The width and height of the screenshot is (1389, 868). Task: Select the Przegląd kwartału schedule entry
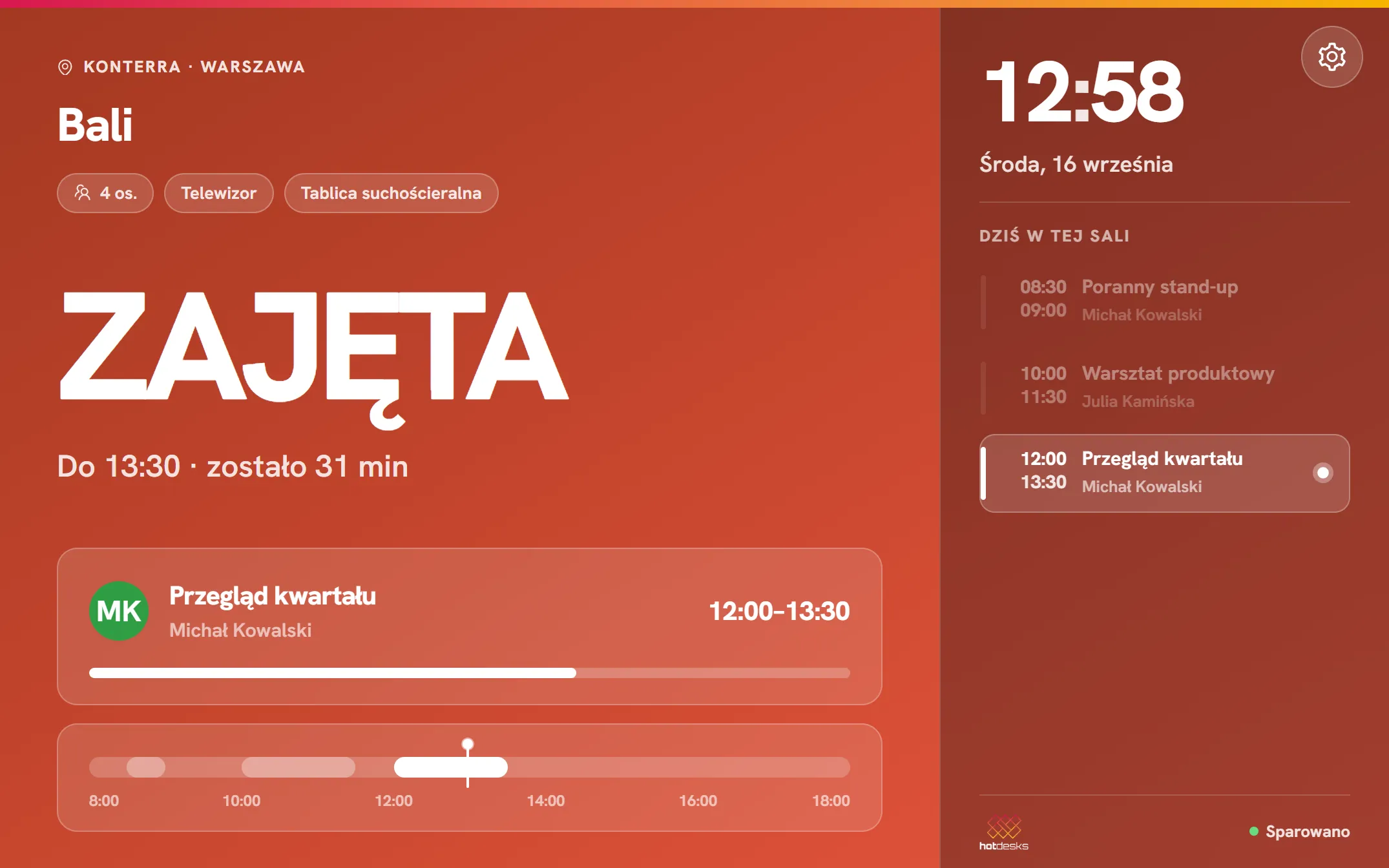coord(1164,473)
